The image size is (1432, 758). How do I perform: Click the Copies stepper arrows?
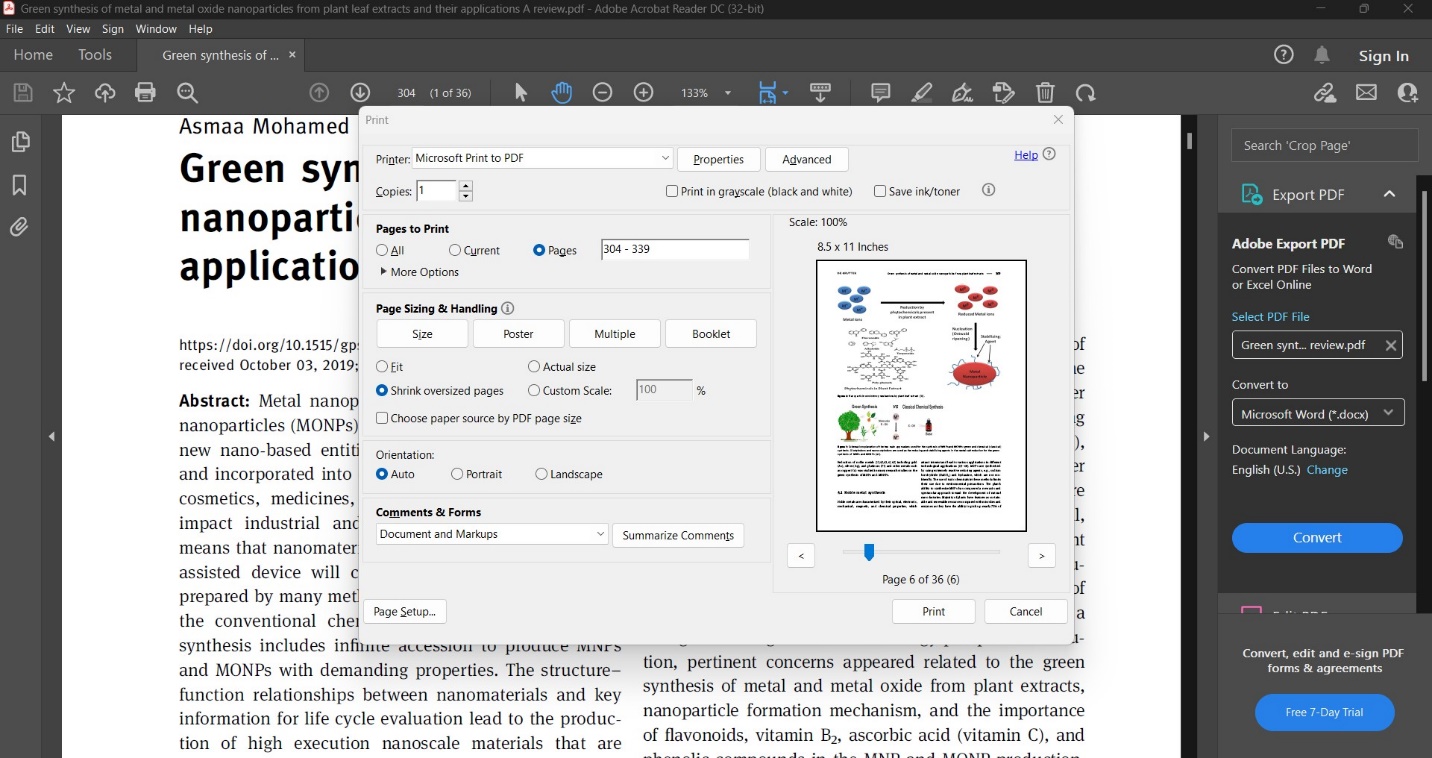(466, 191)
